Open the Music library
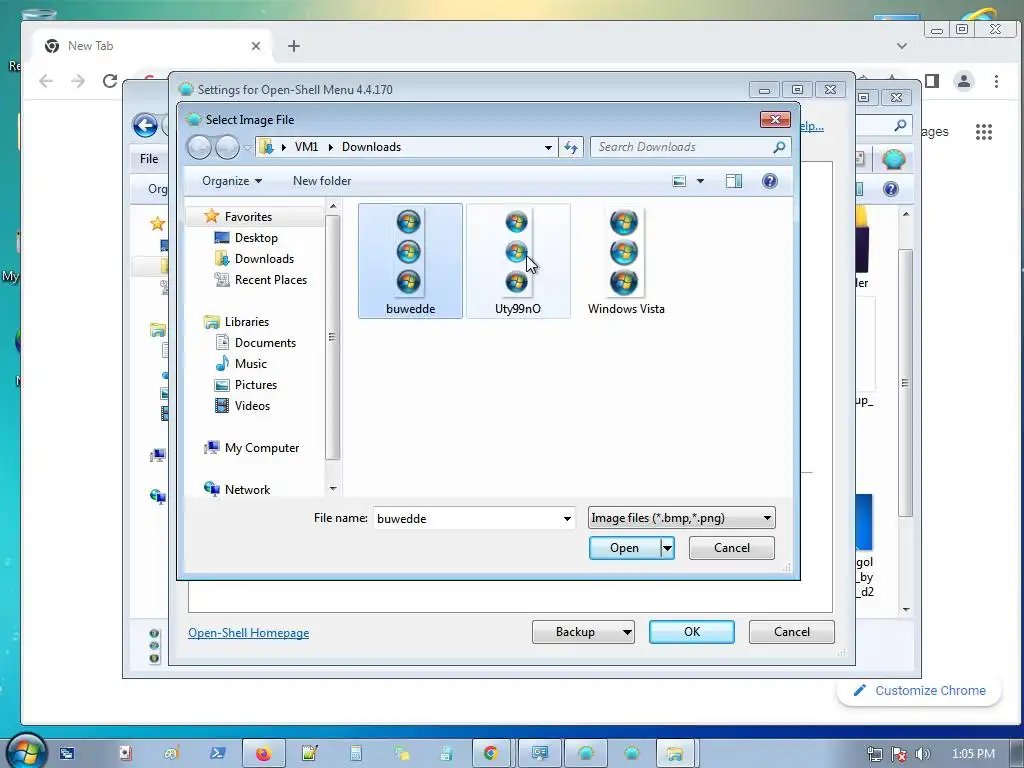1024x768 pixels. pos(250,364)
